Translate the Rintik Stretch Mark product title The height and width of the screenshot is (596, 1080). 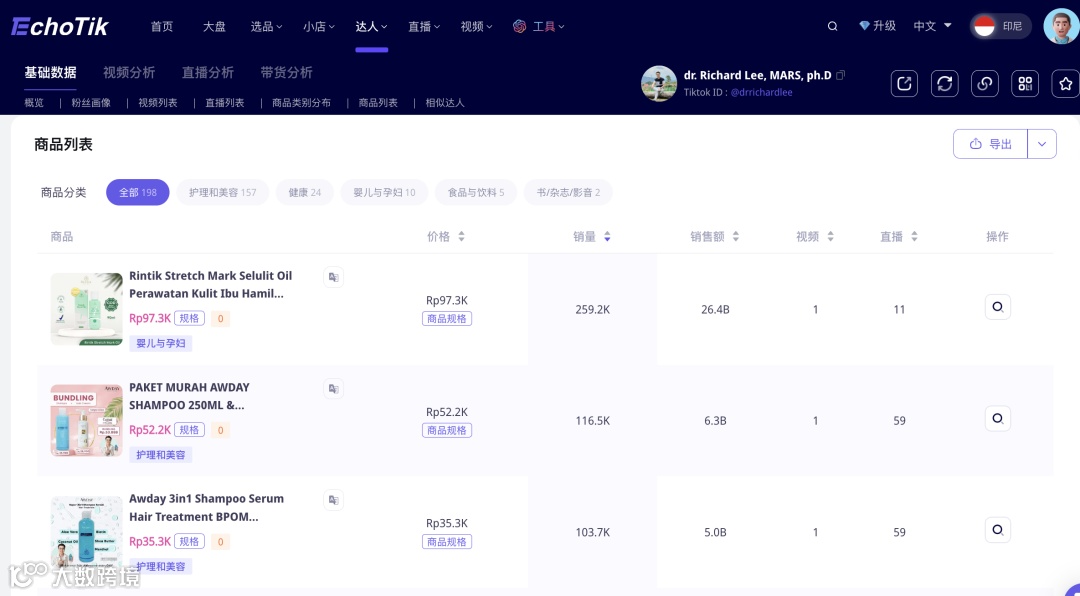click(333, 277)
